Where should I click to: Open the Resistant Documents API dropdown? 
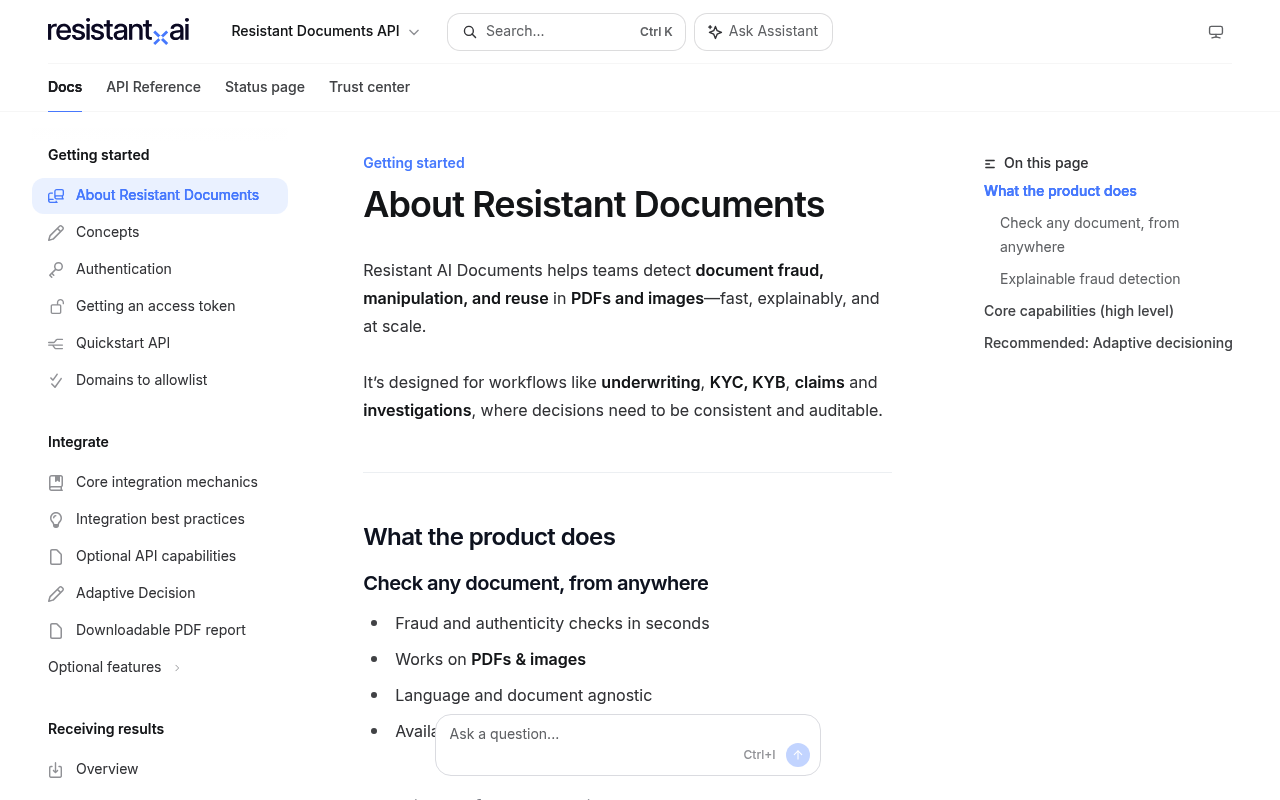point(325,32)
